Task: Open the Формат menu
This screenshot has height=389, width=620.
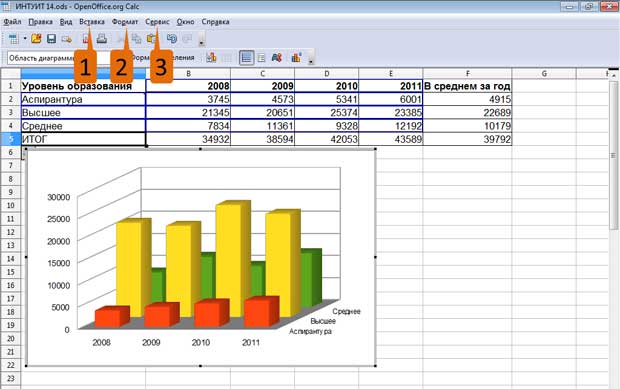Action: (125, 22)
